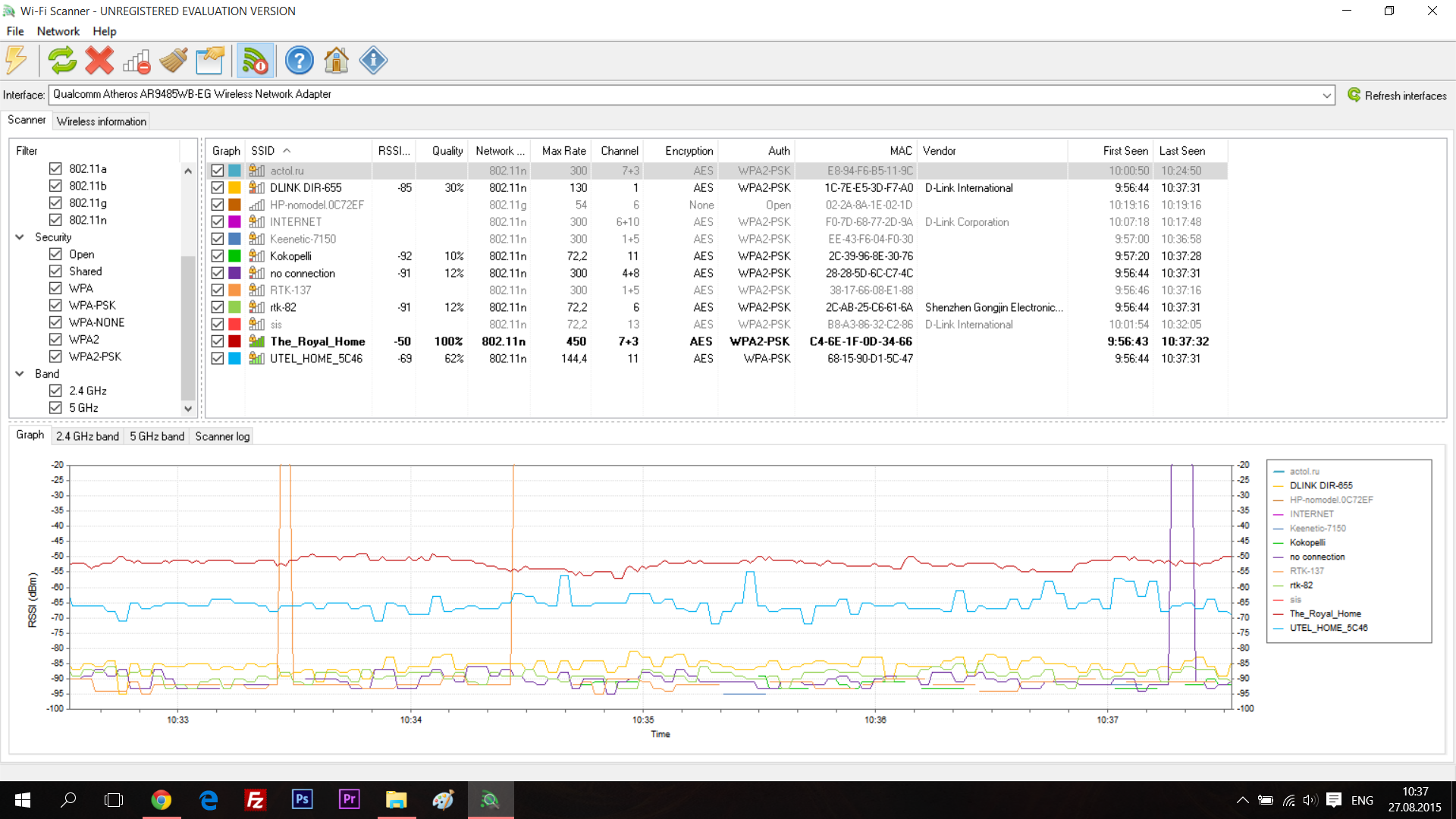1456x819 pixels.
Task: Sort by Quality column header
Action: click(441, 151)
